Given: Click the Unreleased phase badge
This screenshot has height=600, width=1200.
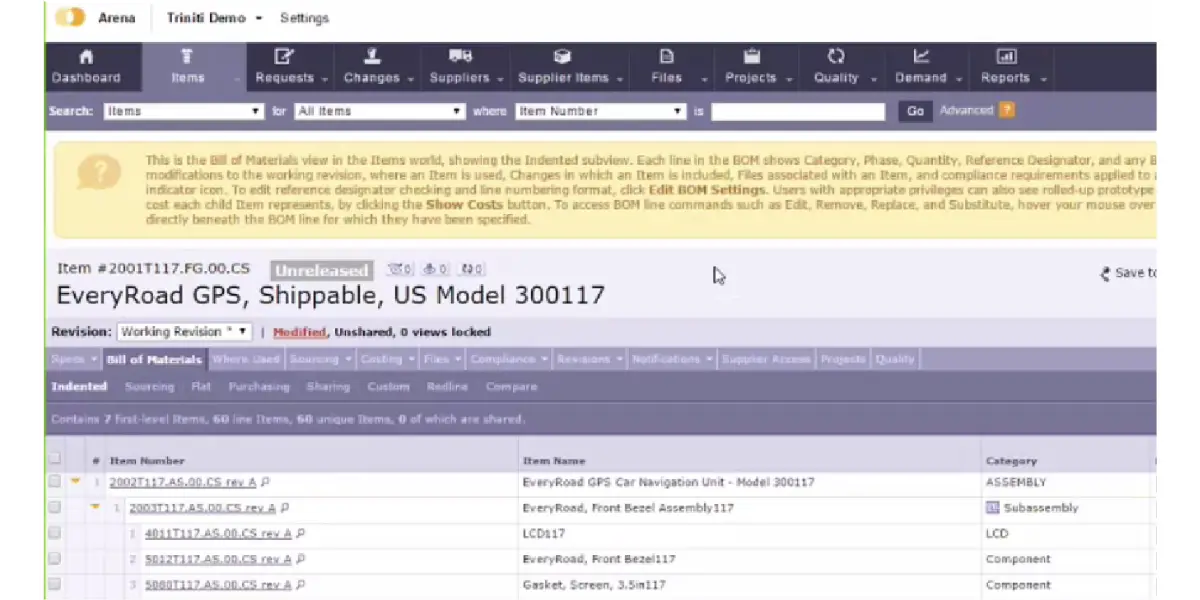Looking at the screenshot, I should point(322,270).
